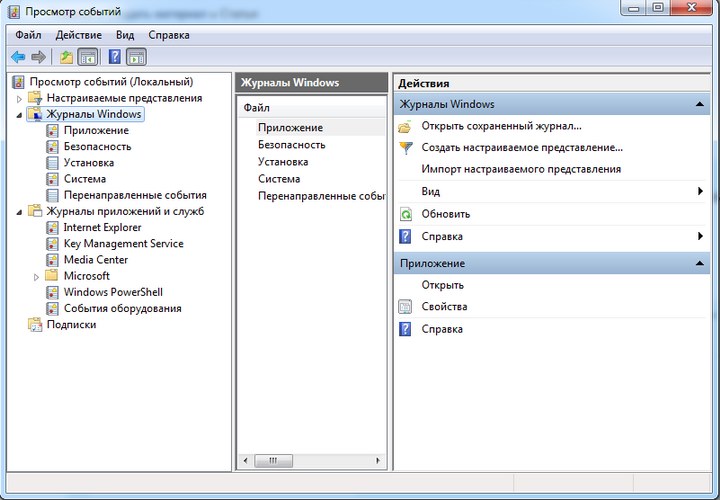Expand Настраиваемые представления tree node
Screen dimensions: 720x500
coord(19,99)
